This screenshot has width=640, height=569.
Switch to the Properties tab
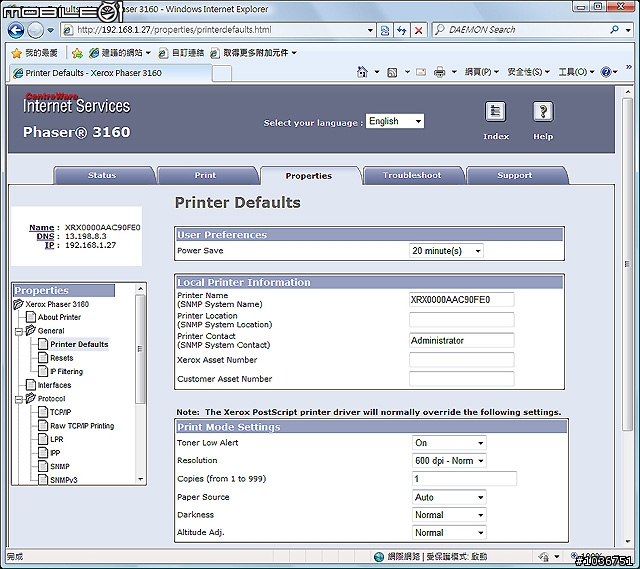(309, 176)
